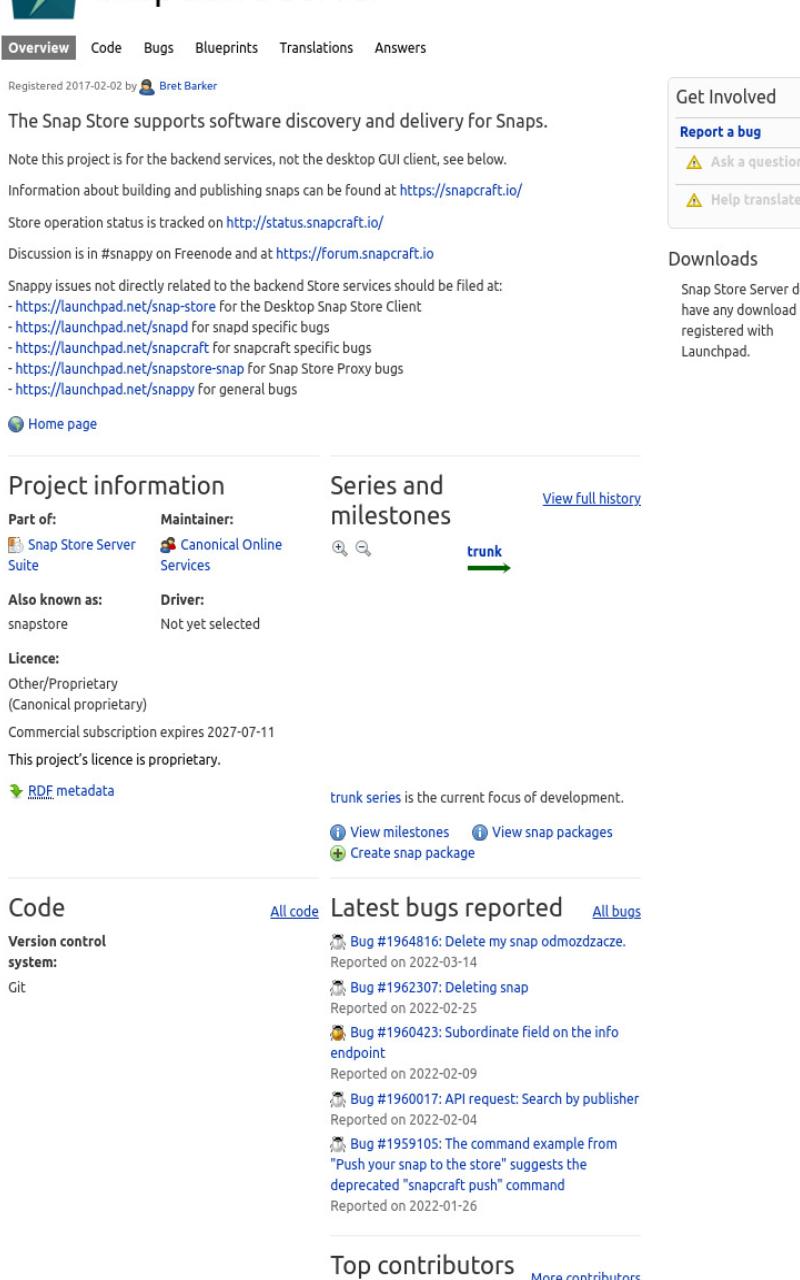Open the Home page link
Image resolution: width=800 pixels, height=1280 pixels.
click(x=61, y=424)
